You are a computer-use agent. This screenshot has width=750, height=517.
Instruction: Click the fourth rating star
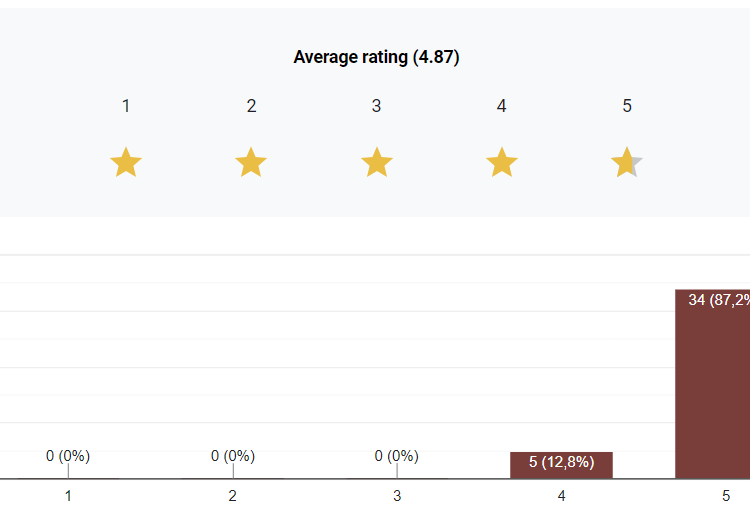point(501,162)
